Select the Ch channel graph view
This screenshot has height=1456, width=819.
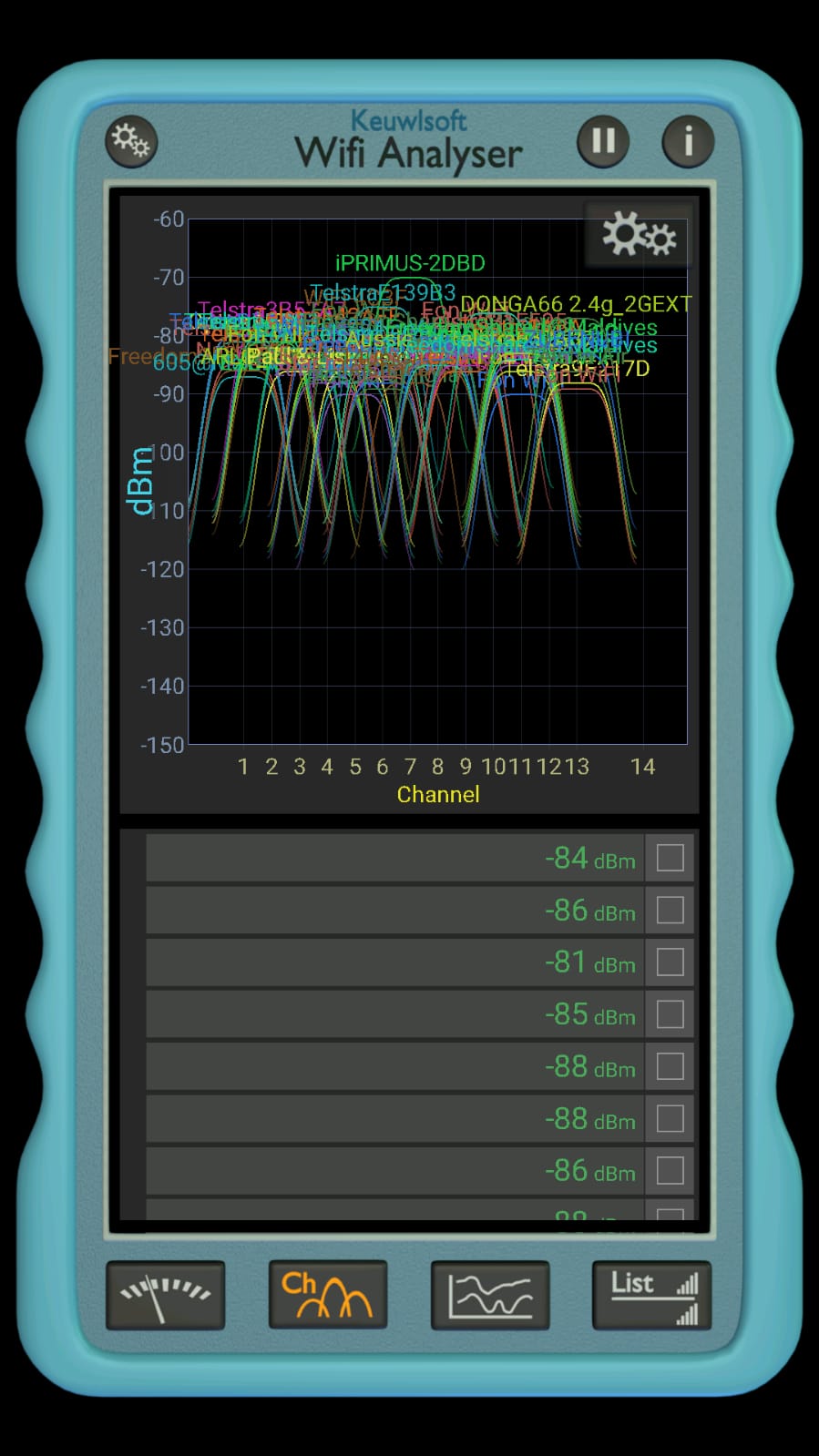coord(328,1295)
